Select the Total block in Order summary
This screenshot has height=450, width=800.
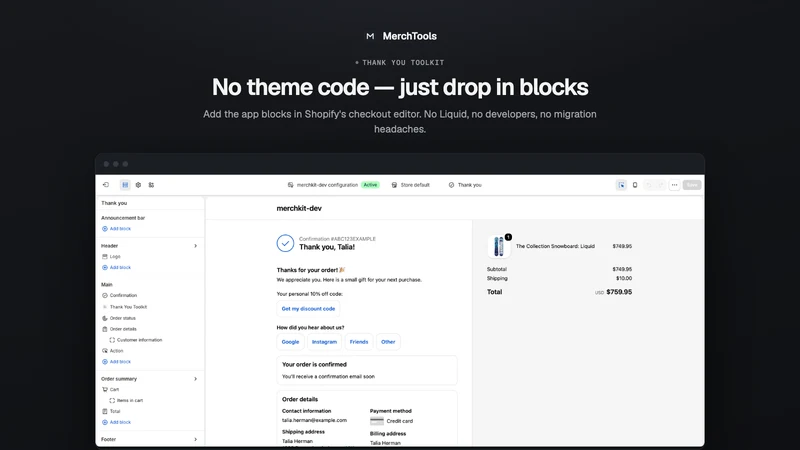pos(111,411)
